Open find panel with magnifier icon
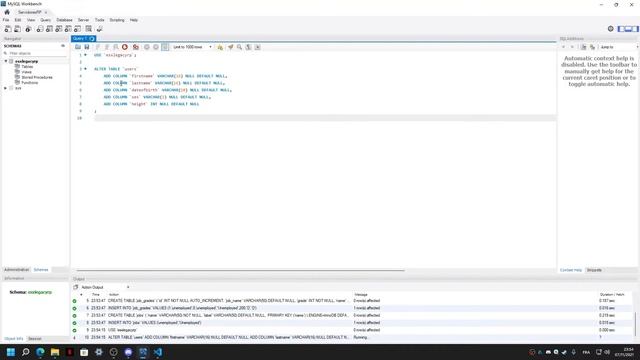Viewport: 640px width, 360px height. 240,47
